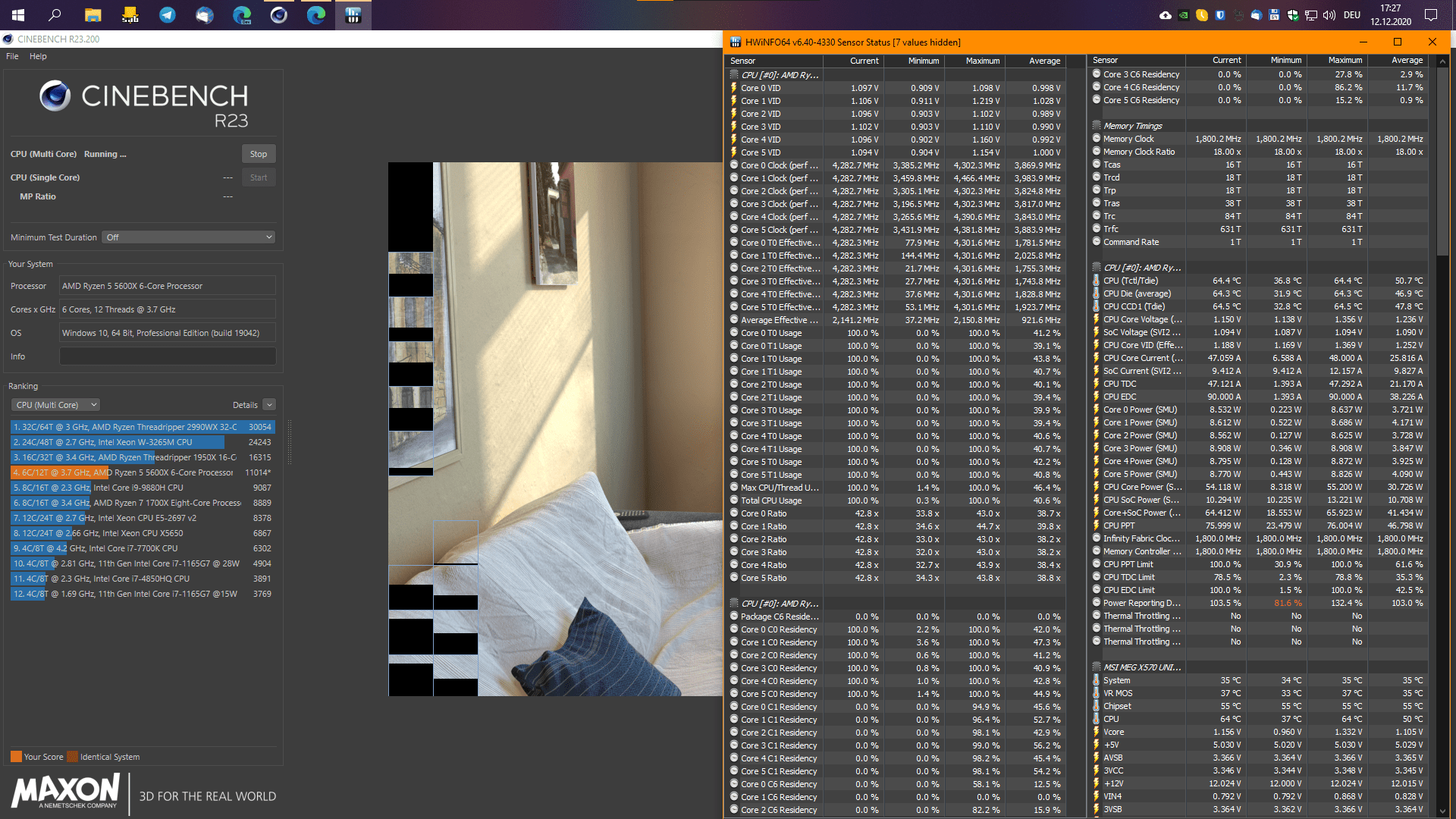
Task: Select the Ryzen 5 5600X ranking row
Action: click(142, 472)
